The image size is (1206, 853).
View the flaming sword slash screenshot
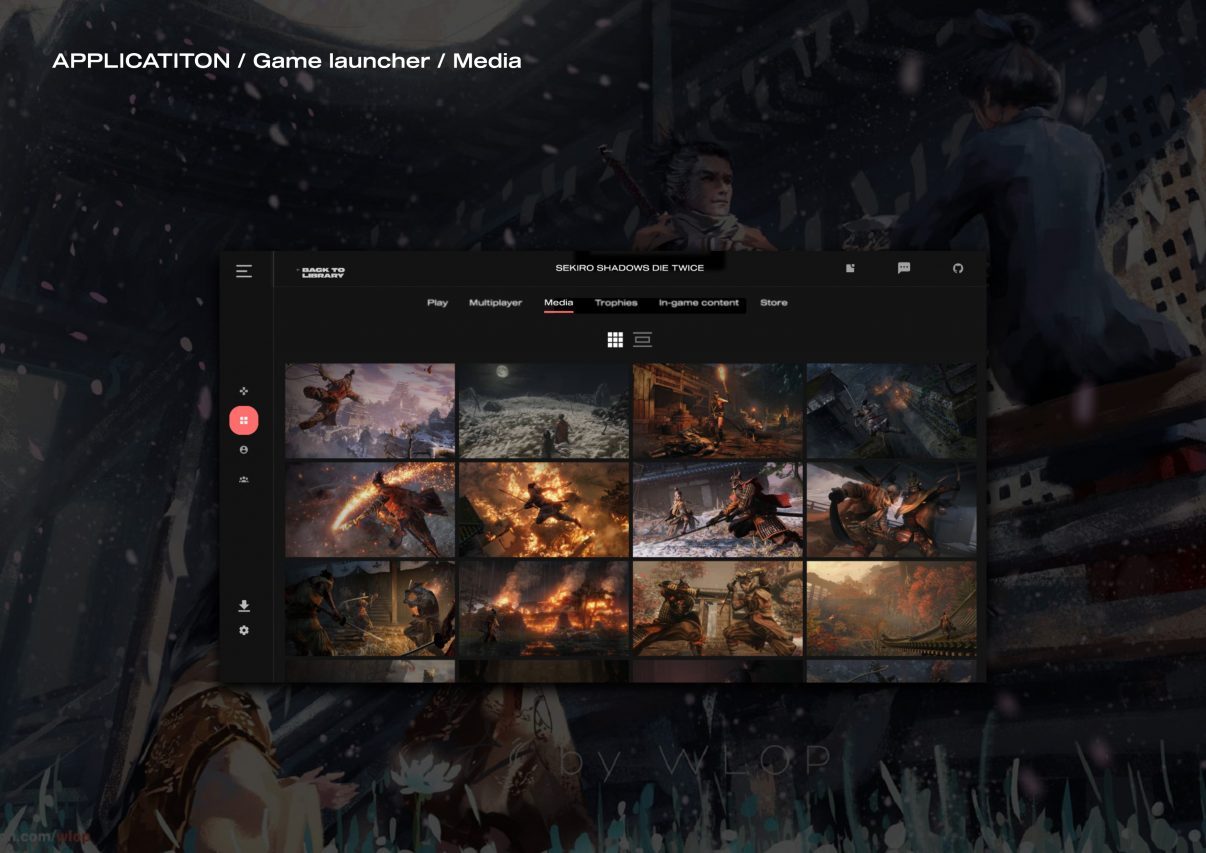(x=370, y=510)
